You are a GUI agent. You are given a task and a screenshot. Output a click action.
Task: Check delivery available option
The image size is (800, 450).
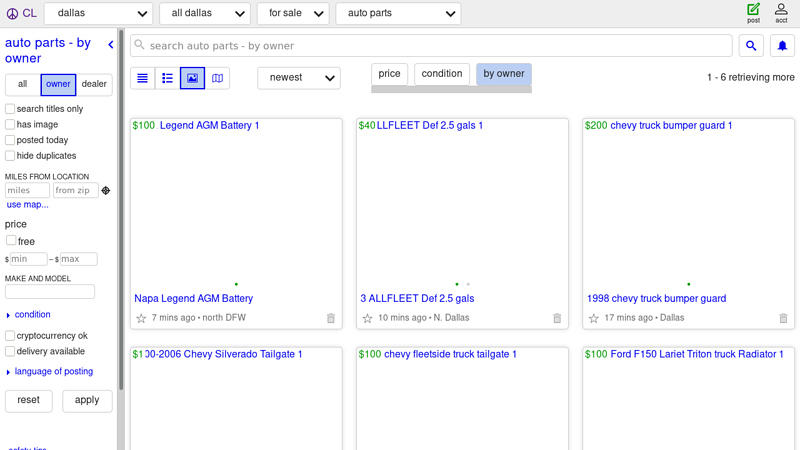tap(10, 351)
